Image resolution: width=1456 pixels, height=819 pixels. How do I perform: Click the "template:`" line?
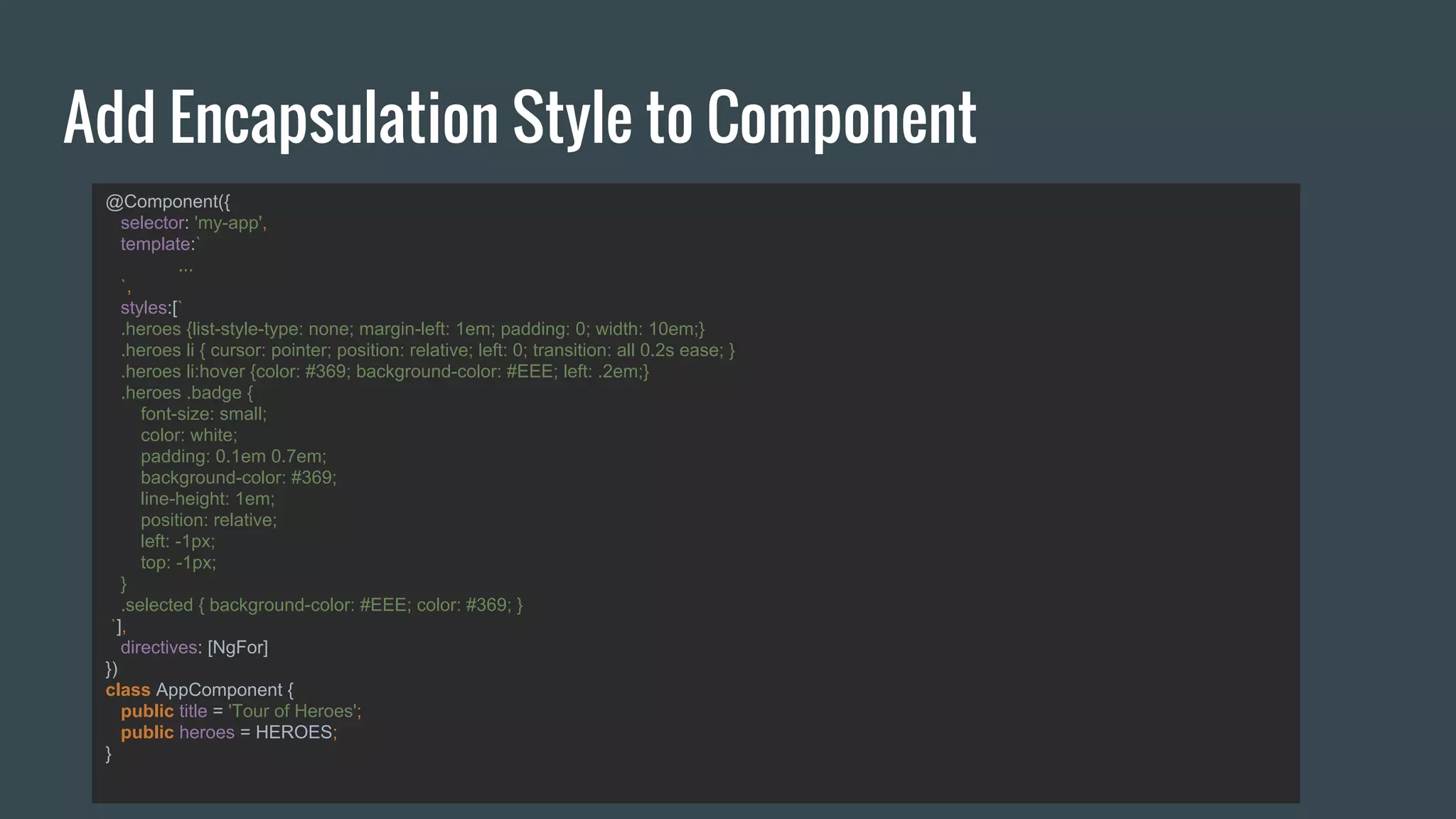point(161,244)
